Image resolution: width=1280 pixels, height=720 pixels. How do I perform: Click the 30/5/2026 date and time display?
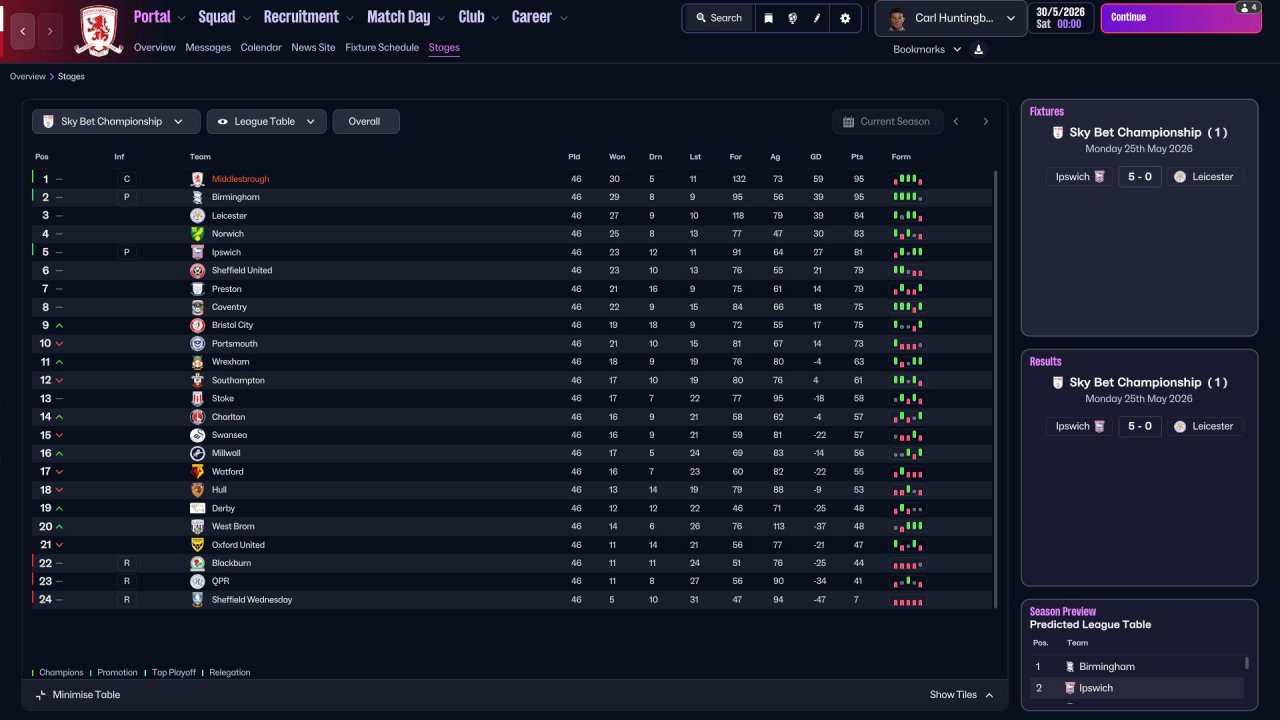(1061, 18)
